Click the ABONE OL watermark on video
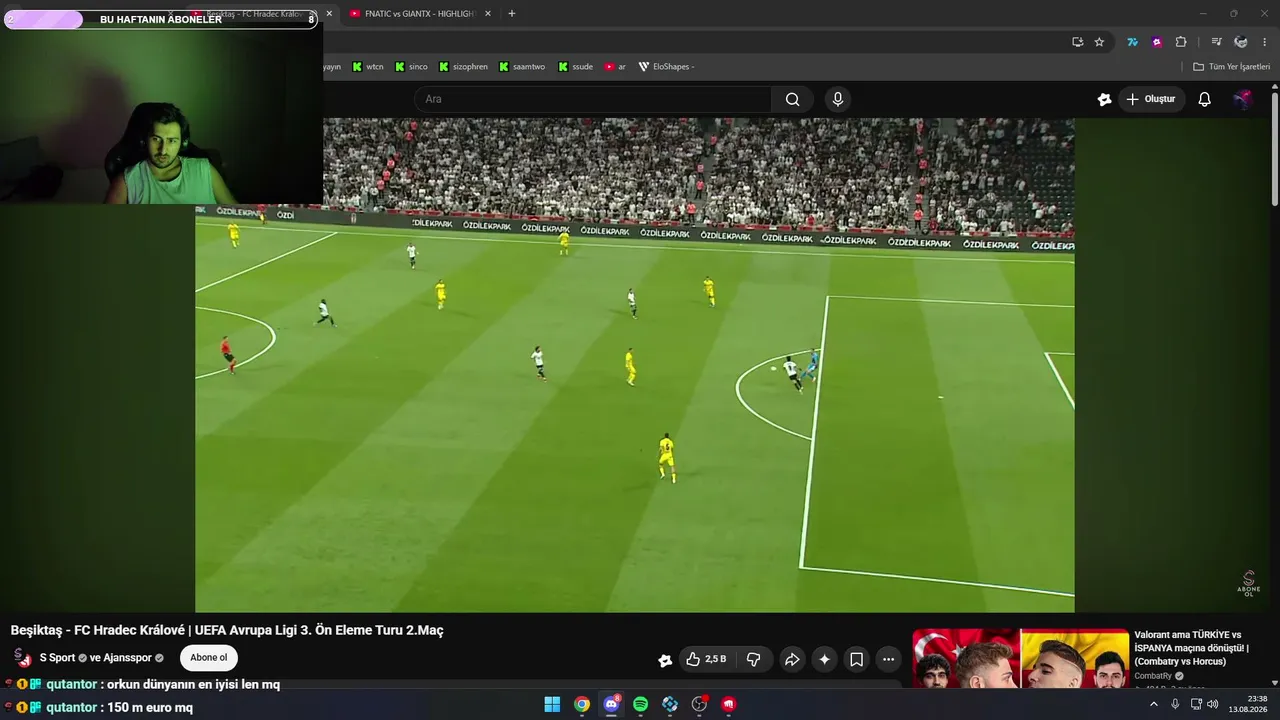This screenshot has width=1280, height=720. click(1249, 584)
